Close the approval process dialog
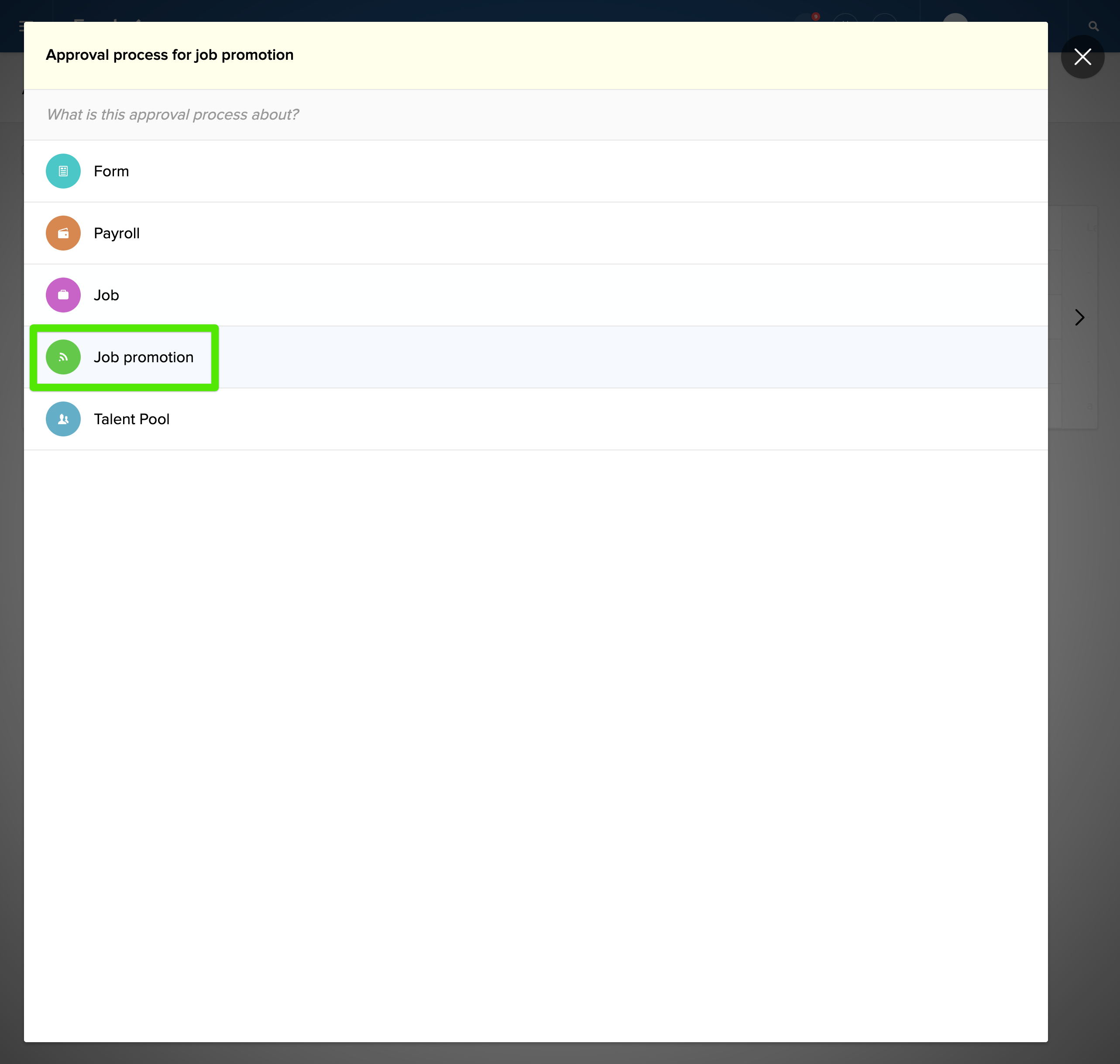Viewport: 1120px width, 1064px height. [x=1082, y=57]
